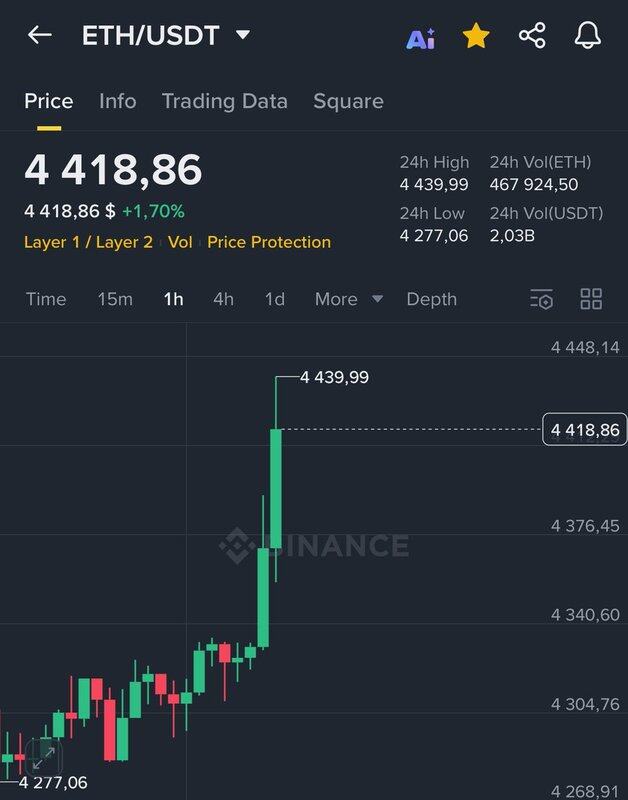Tap the Layer 1 / Layer 2 tag

pos(88,242)
